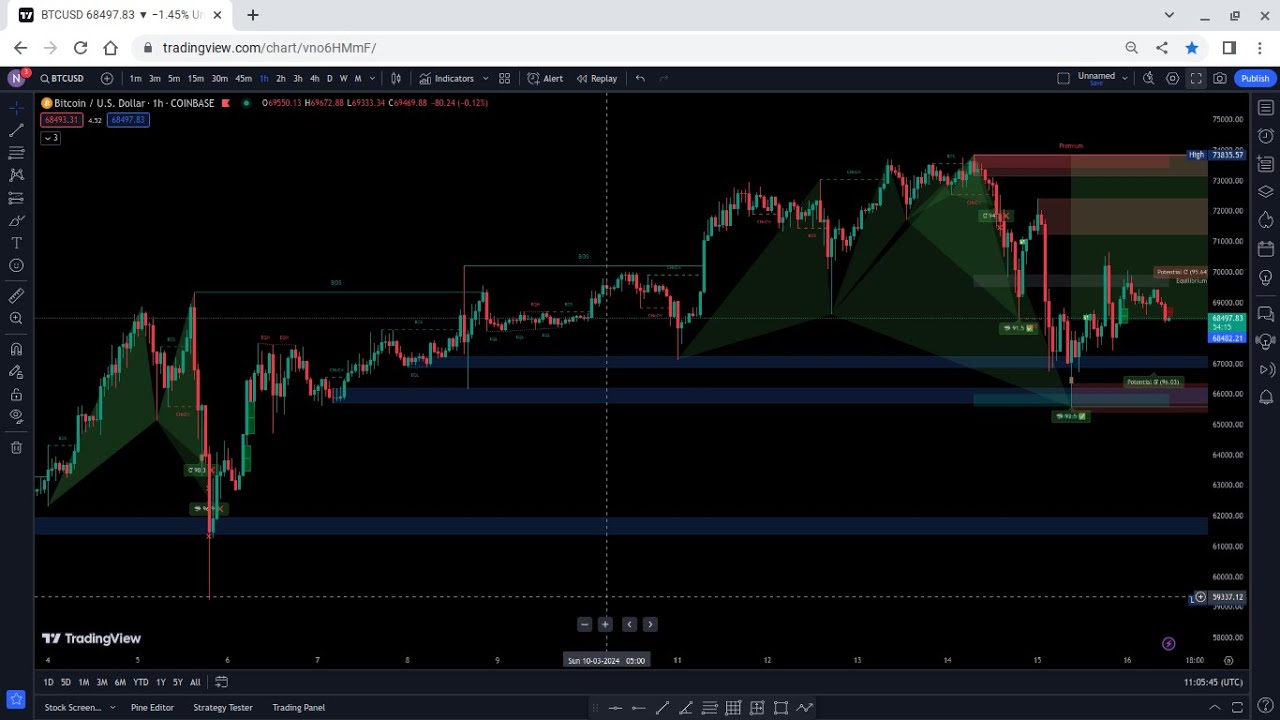Add symbol to compare with plus icon
1280x720 pixels.
(107, 78)
